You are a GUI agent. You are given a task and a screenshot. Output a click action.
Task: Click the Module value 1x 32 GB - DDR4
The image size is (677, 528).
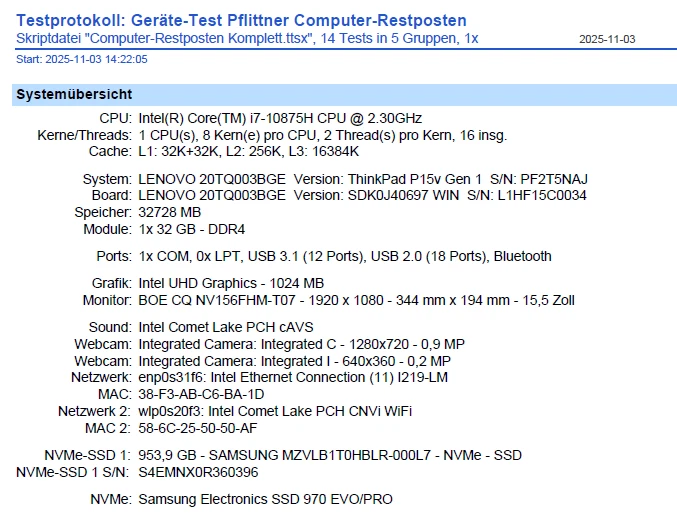point(192,229)
